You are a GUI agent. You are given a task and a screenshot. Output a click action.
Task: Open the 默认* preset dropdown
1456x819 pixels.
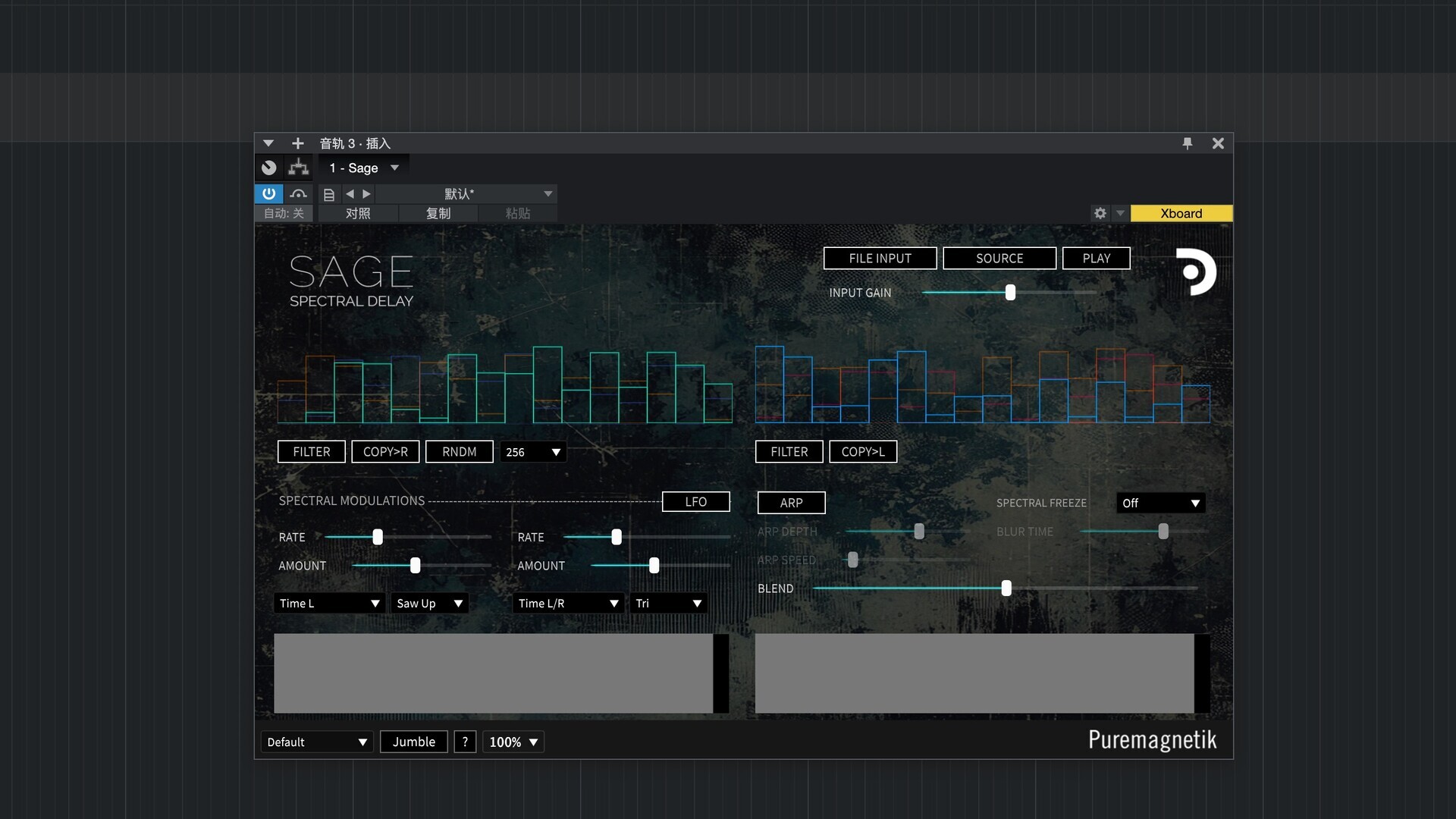point(466,194)
